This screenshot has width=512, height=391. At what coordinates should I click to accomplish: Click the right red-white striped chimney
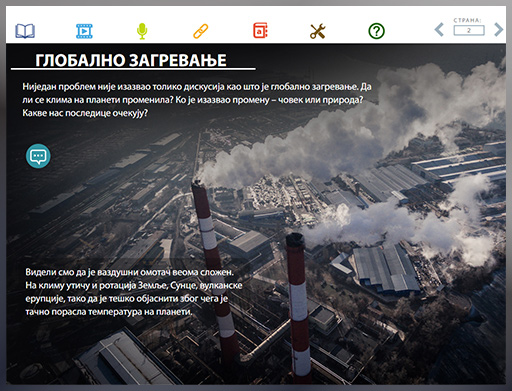click(x=299, y=307)
